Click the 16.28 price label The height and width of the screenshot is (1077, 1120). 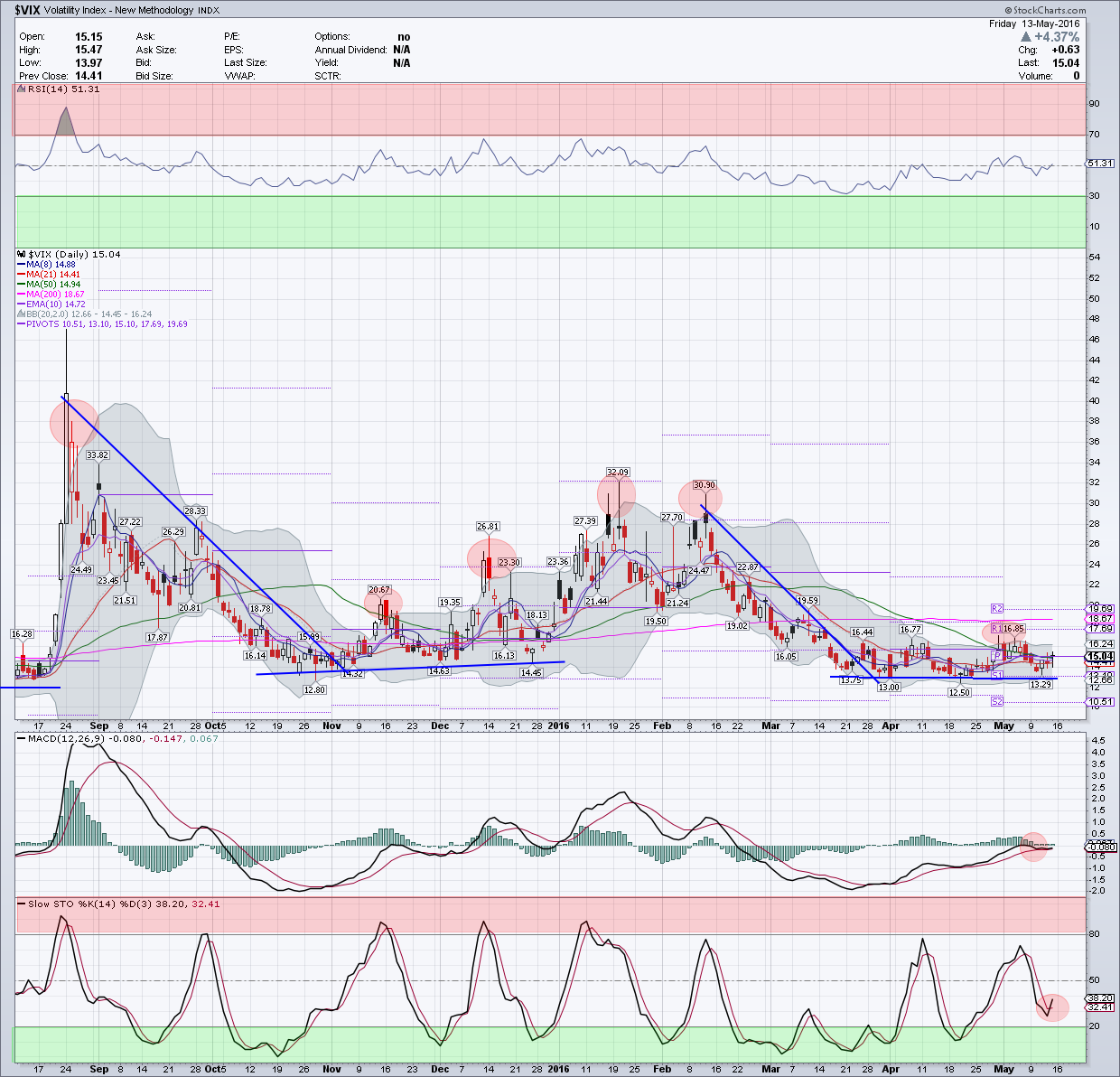[22, 634]
